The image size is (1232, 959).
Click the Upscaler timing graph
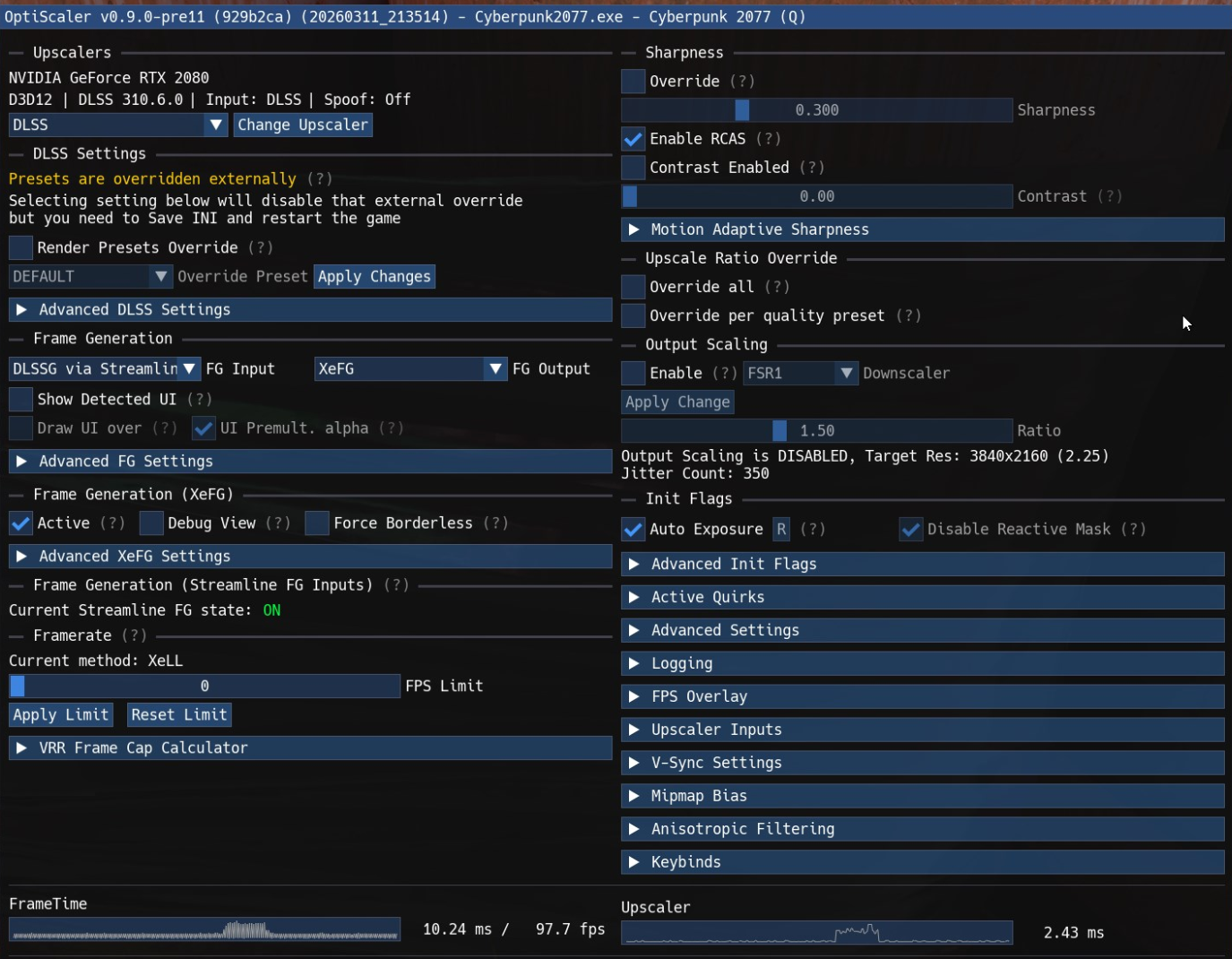817,933
